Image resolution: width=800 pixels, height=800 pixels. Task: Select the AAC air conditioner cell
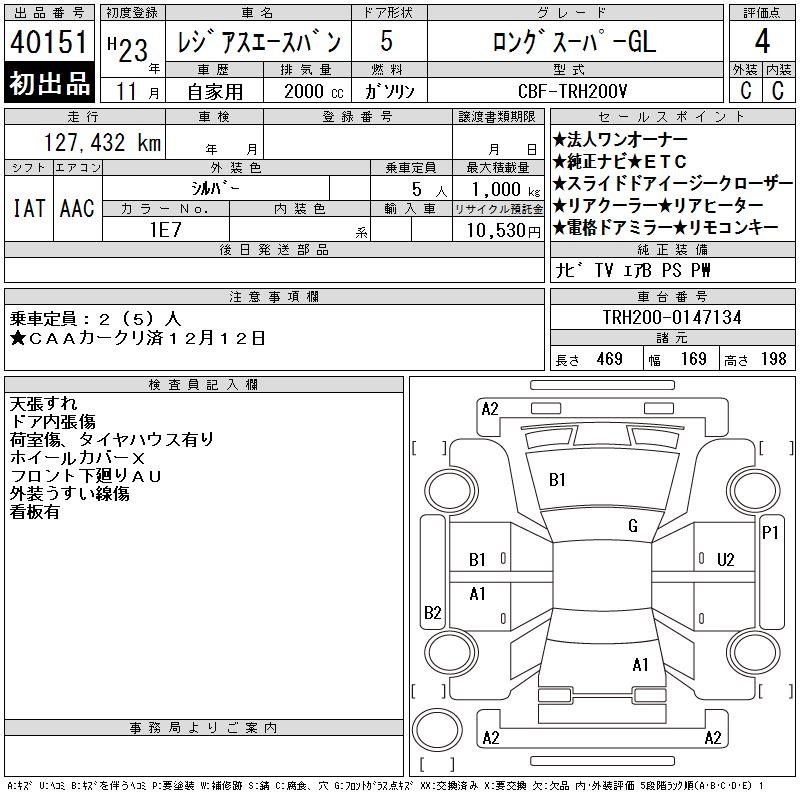tap(77, 208)
